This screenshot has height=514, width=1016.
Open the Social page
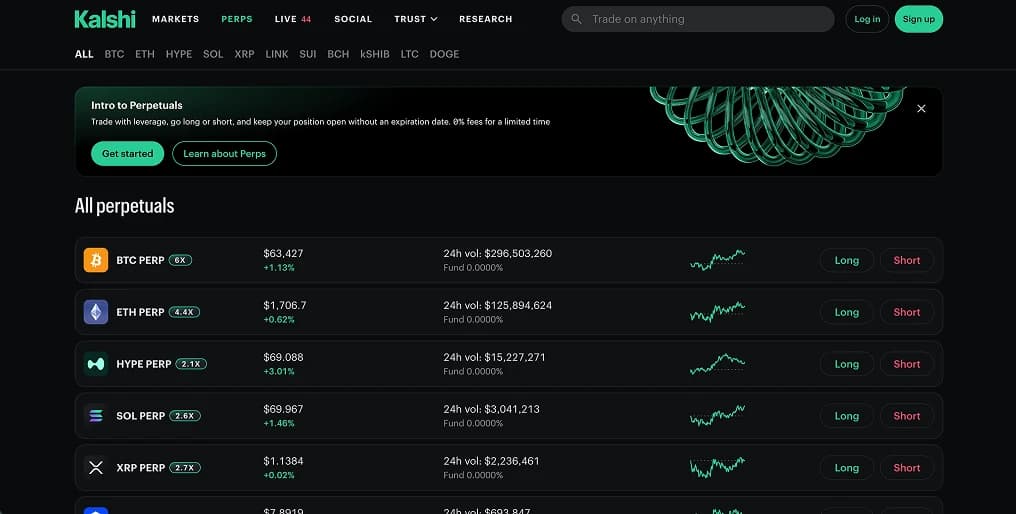[x=353, y=19]
